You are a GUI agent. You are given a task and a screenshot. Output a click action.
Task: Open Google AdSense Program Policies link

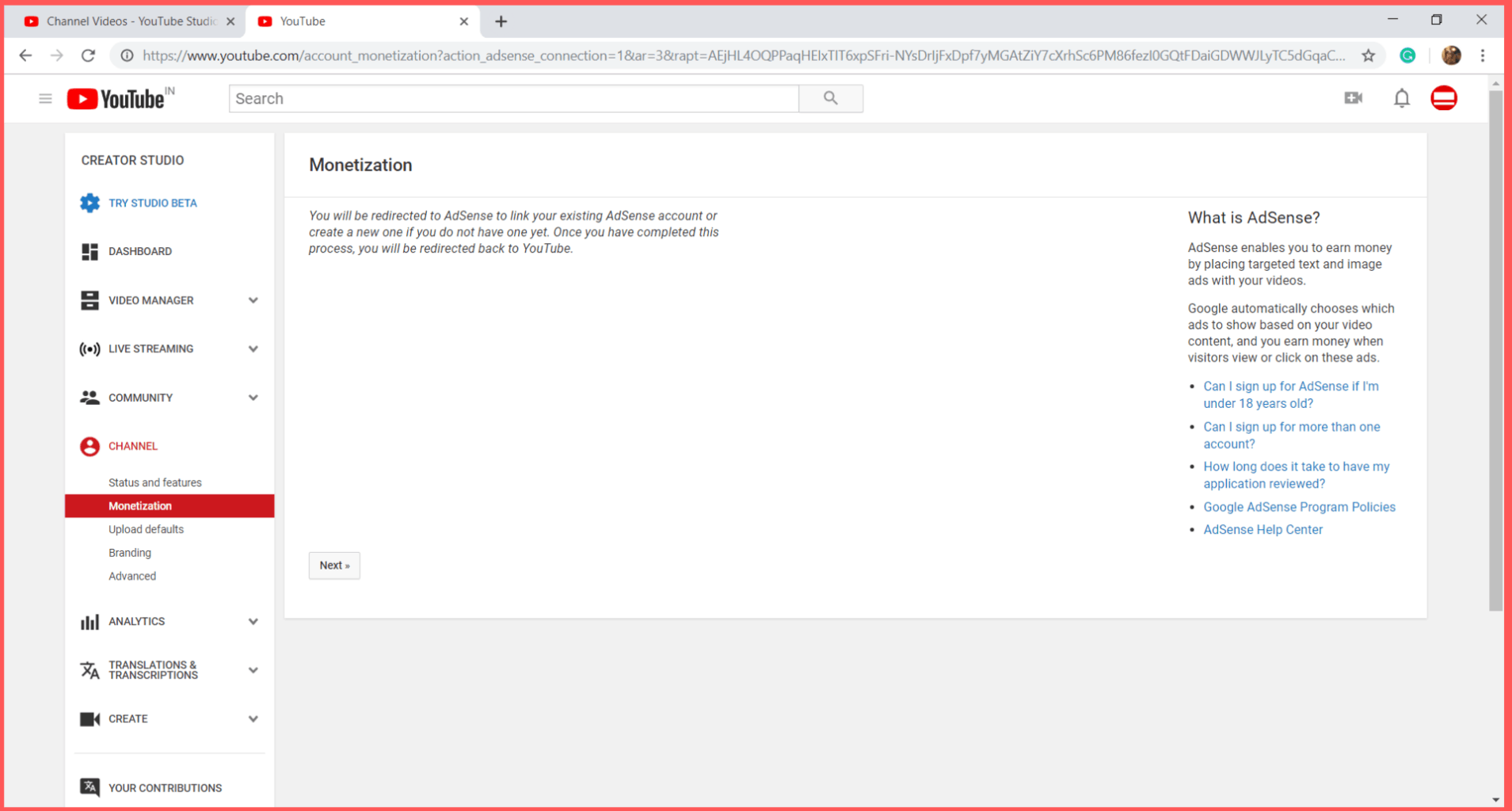(x=1299, y=507)
